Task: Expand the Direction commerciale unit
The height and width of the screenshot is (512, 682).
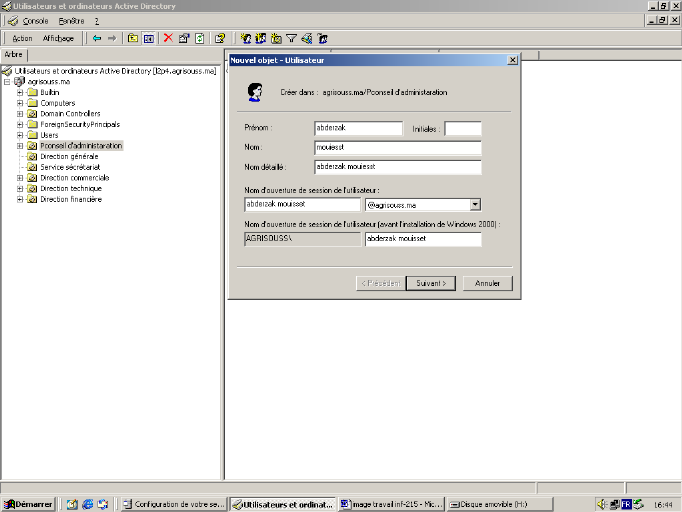Action: pos(20,178)
